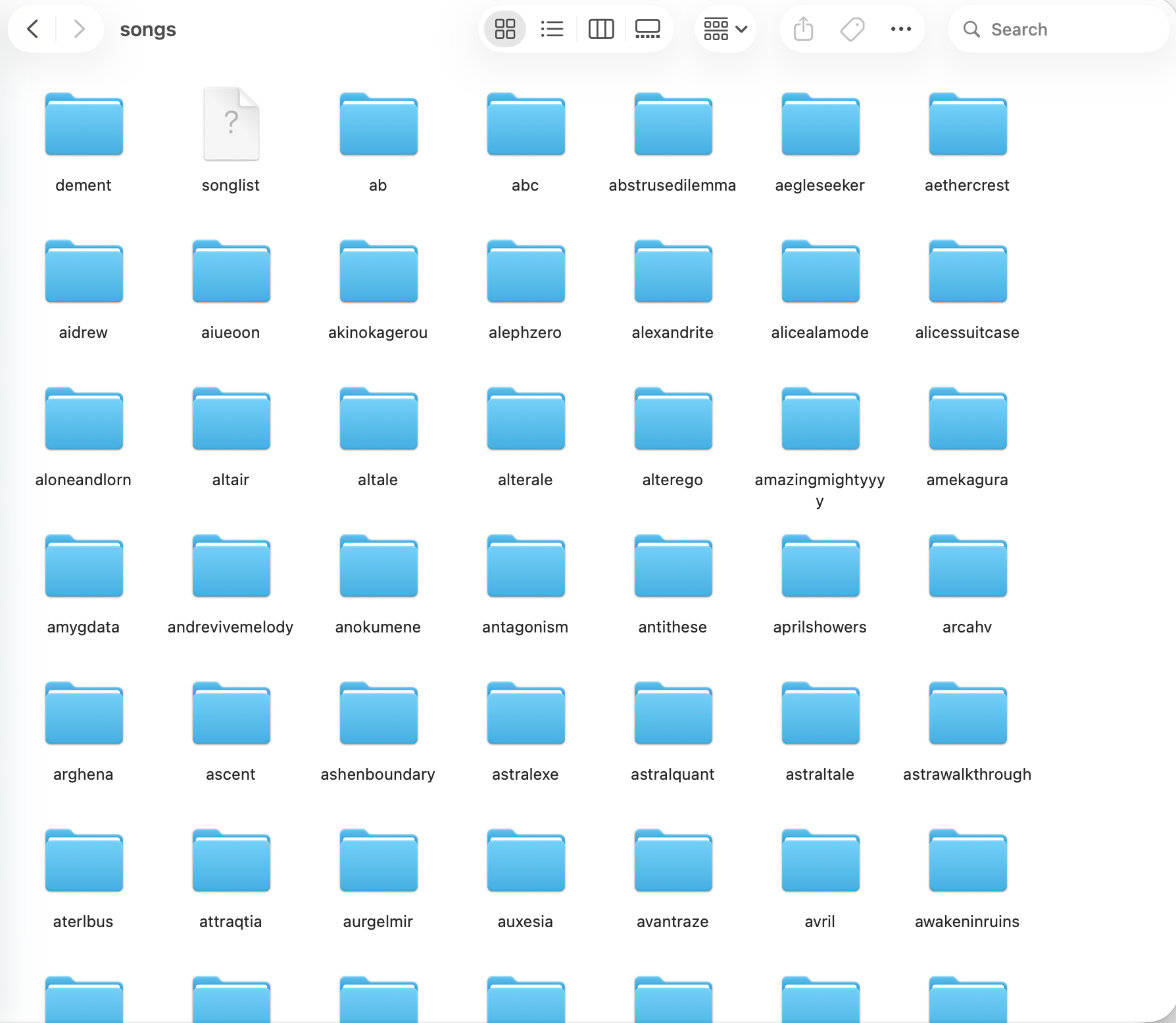Viewport: 1176px width, 1023px height.
Task: Select the songlist file icon
Action: point(232,124)
